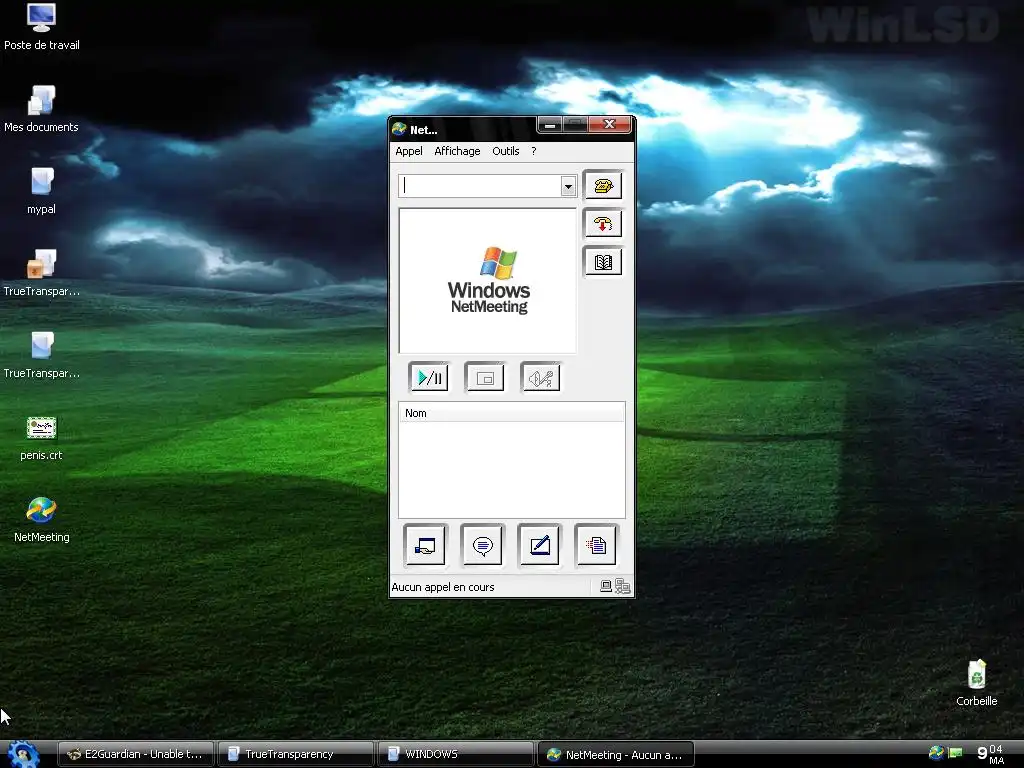Select Mes documents desktop icon
Viewport: 1024px width, 768px height.
41,109
